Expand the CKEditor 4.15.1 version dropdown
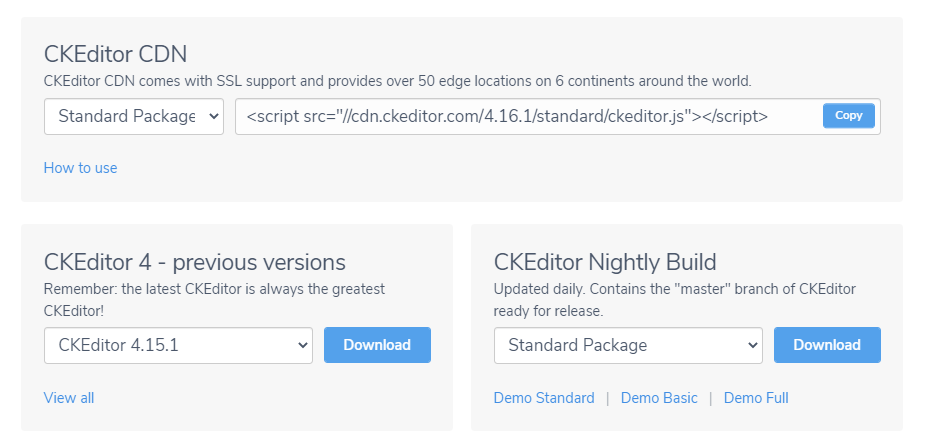 pos(178,345)
